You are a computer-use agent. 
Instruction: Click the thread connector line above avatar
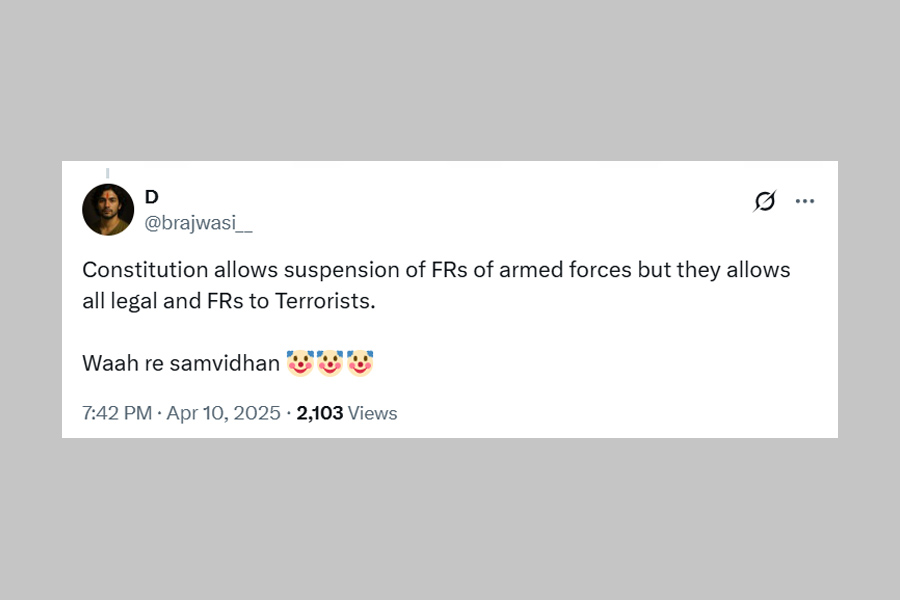(107, 173)
